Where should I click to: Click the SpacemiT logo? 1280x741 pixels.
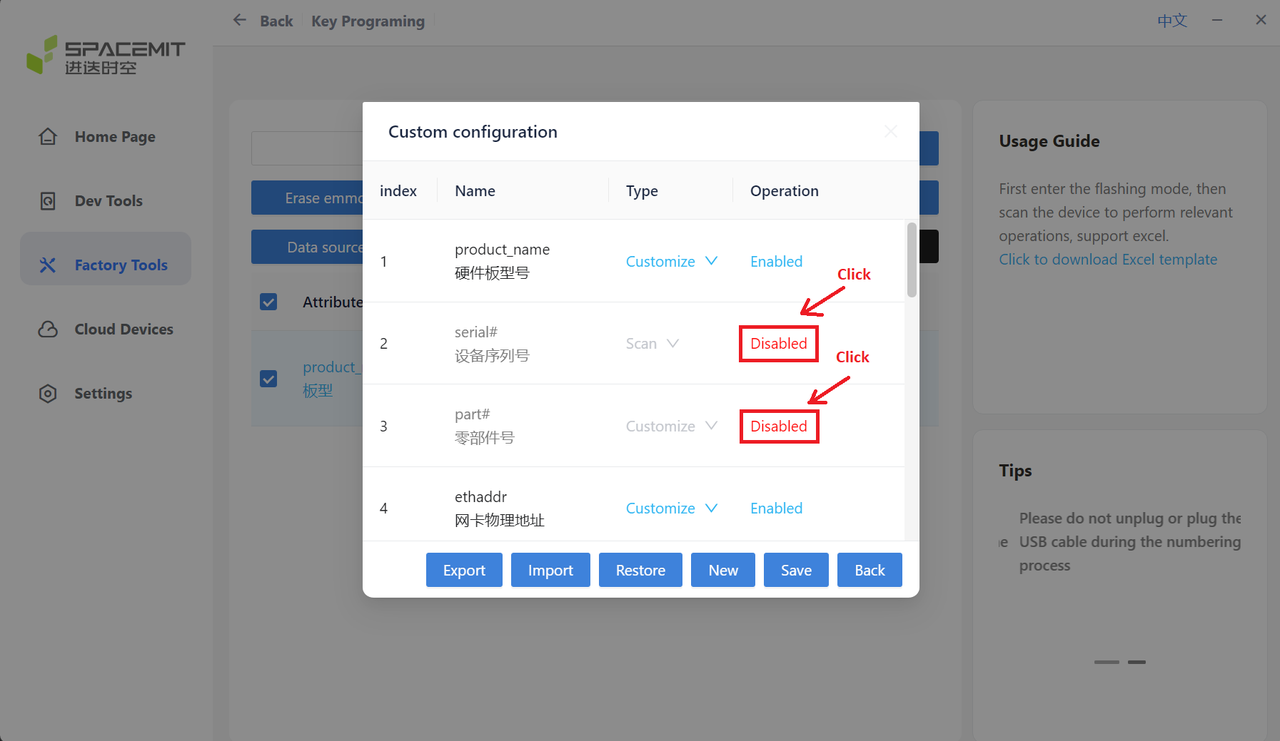(x=105, y=55)
